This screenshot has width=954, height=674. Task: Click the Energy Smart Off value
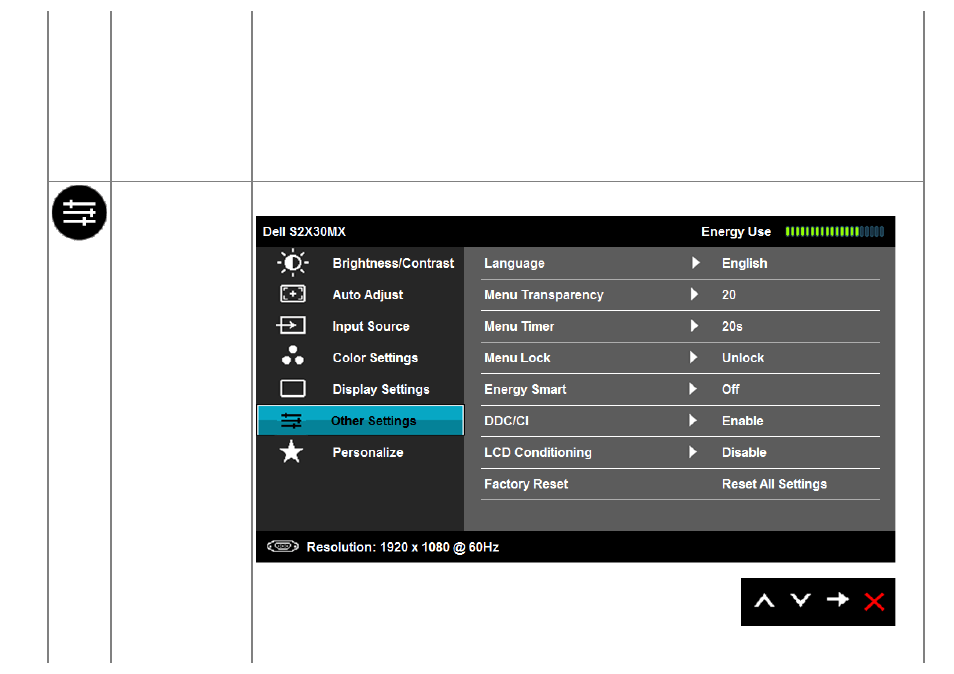coord(730,389)
